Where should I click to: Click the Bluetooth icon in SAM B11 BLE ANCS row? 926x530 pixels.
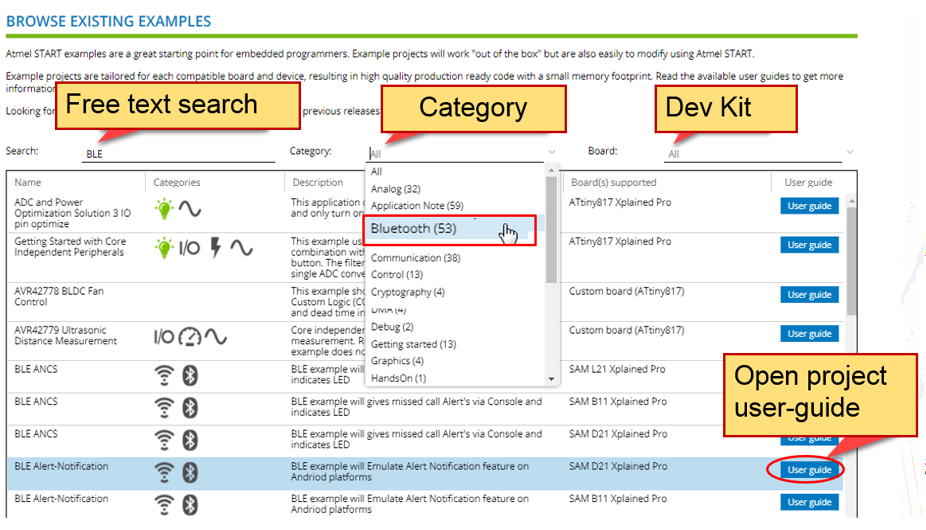pyautogui.click(x=190, y=408)
